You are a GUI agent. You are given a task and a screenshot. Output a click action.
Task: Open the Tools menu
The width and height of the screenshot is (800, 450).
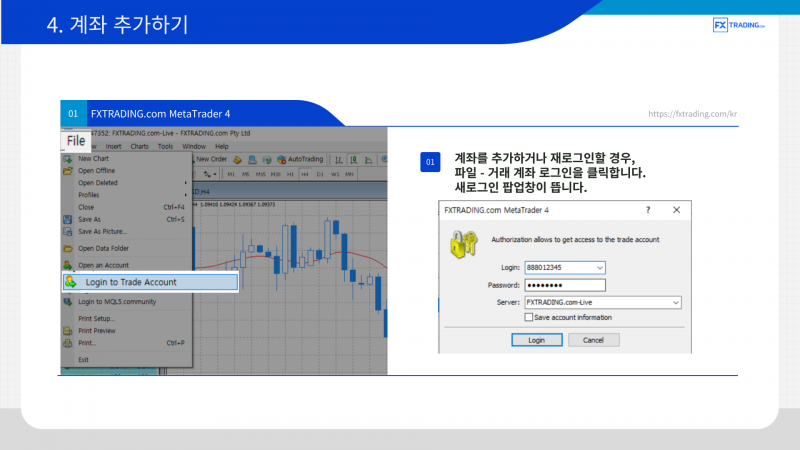click(x=165, y=146)
